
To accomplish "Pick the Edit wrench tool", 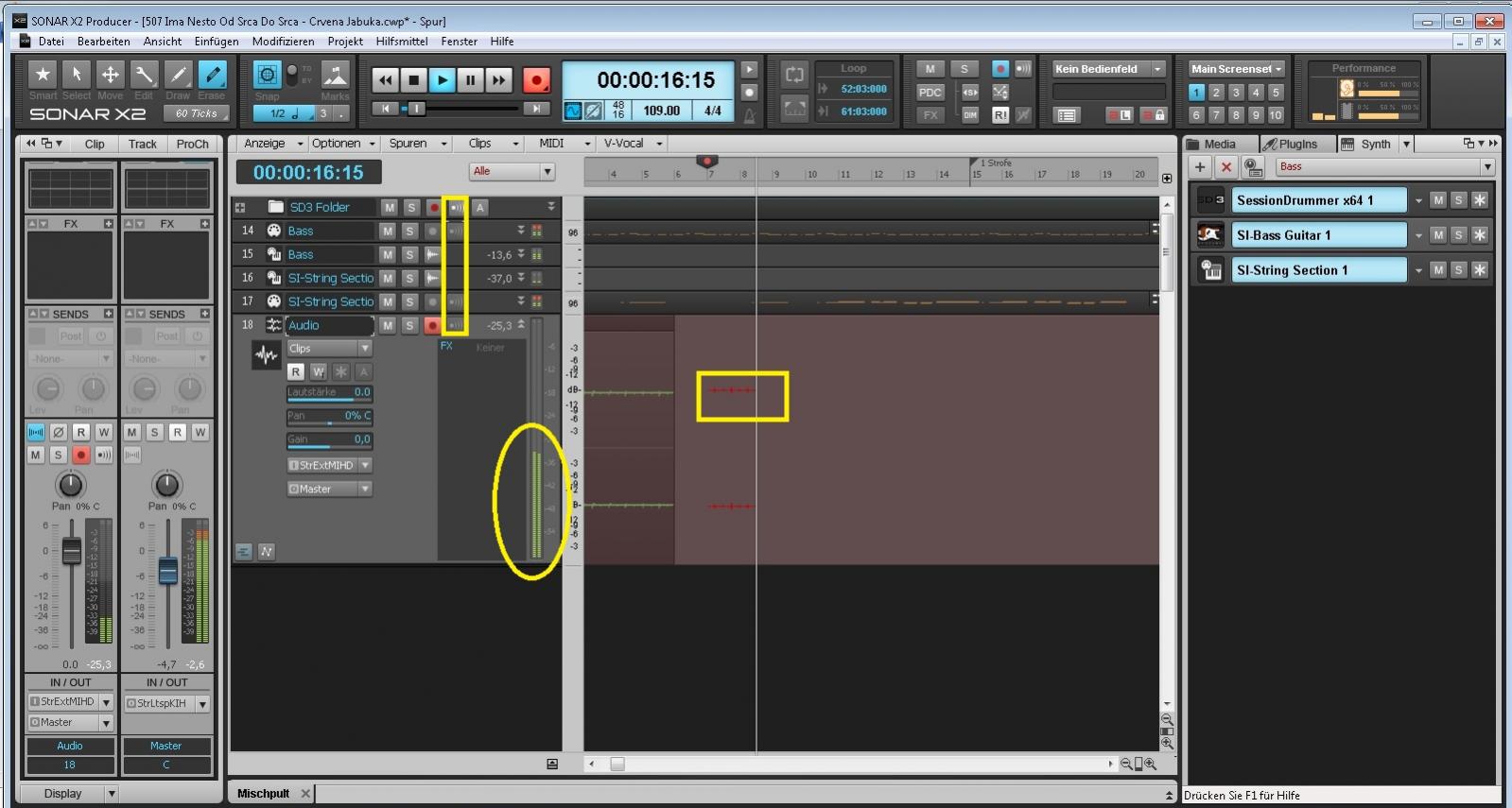I will (x=144, y=75).
